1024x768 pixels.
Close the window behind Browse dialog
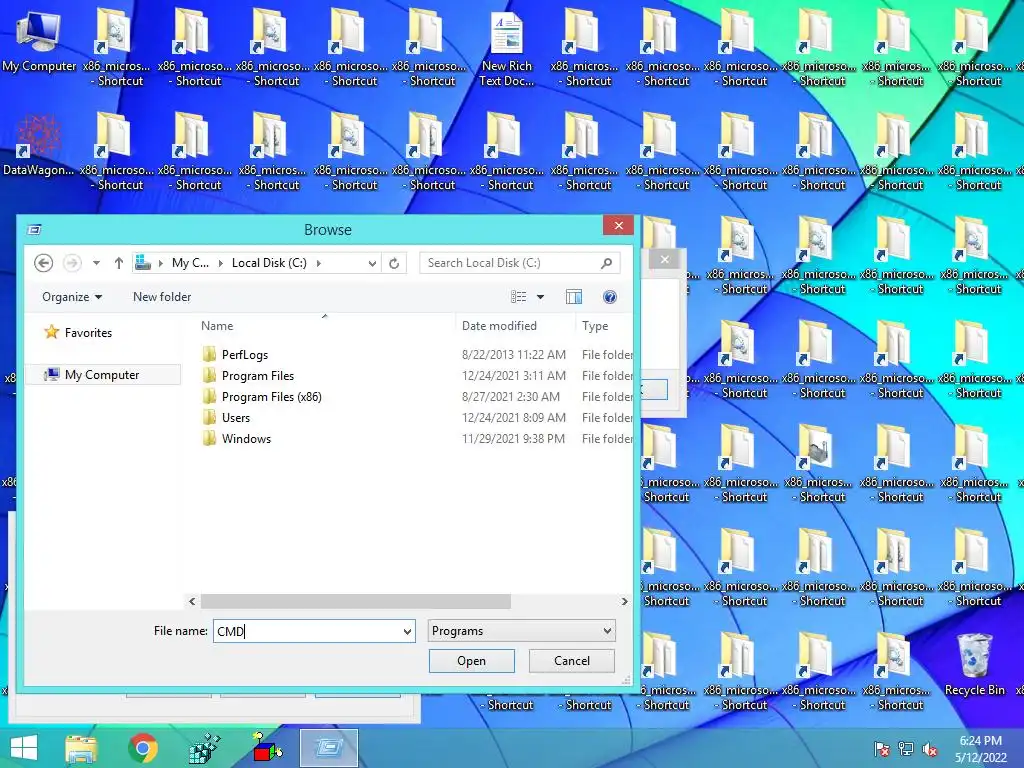pyautogui.click(x=664, y=259)
